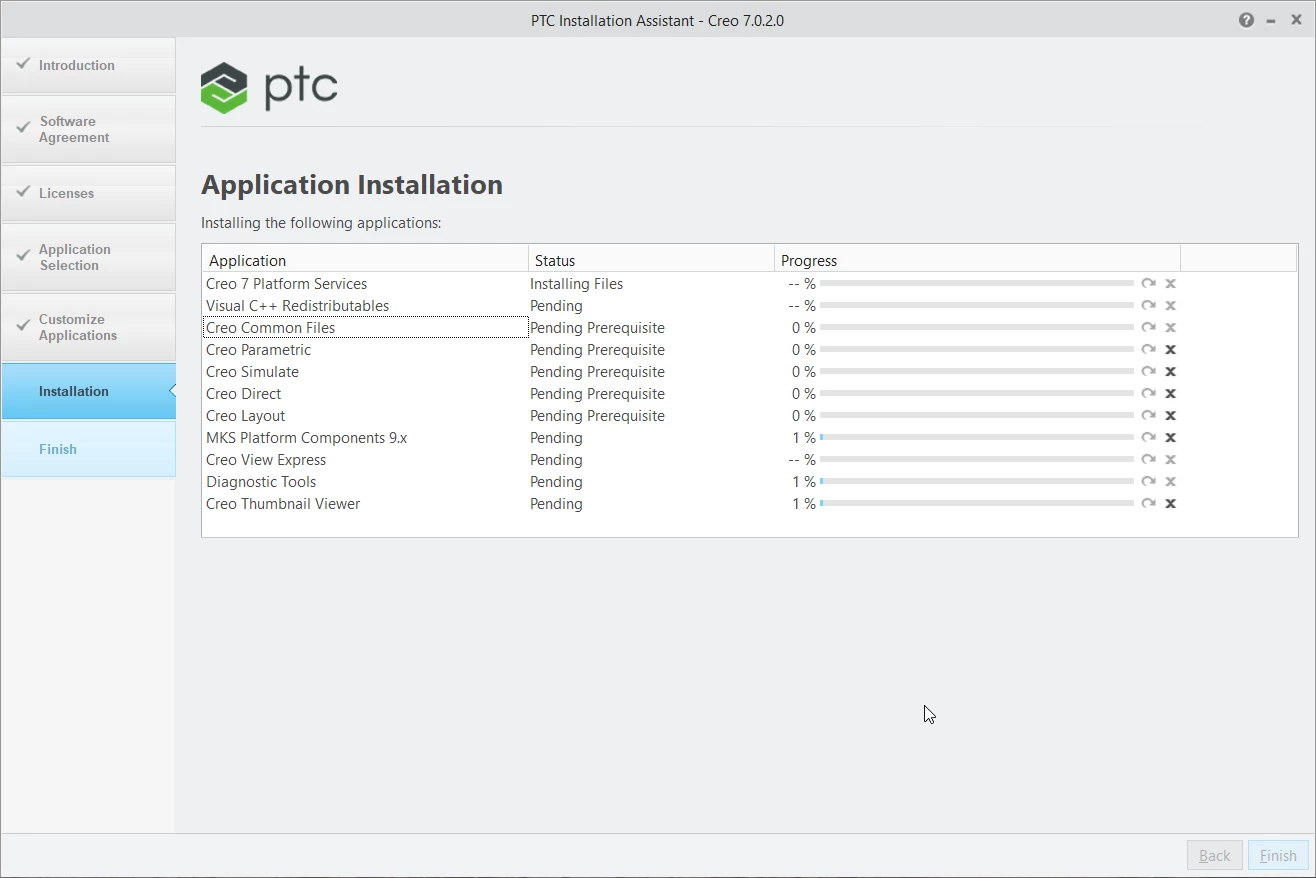Open help question mark in title bar
The image size is (1316, 878).
[x=1246, y=20]
